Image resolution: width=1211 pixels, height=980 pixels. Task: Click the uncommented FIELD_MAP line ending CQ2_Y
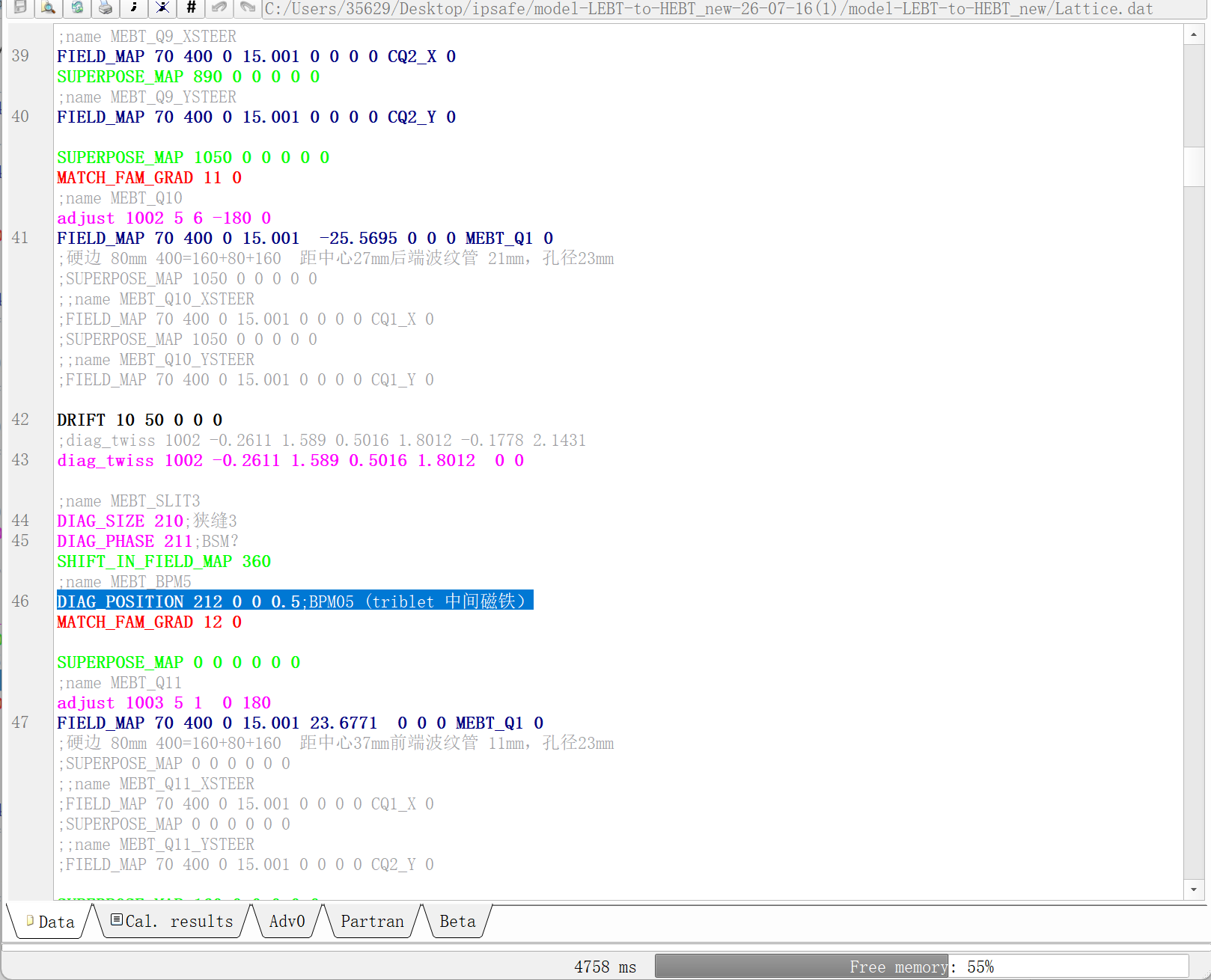(x=257, y=117)
